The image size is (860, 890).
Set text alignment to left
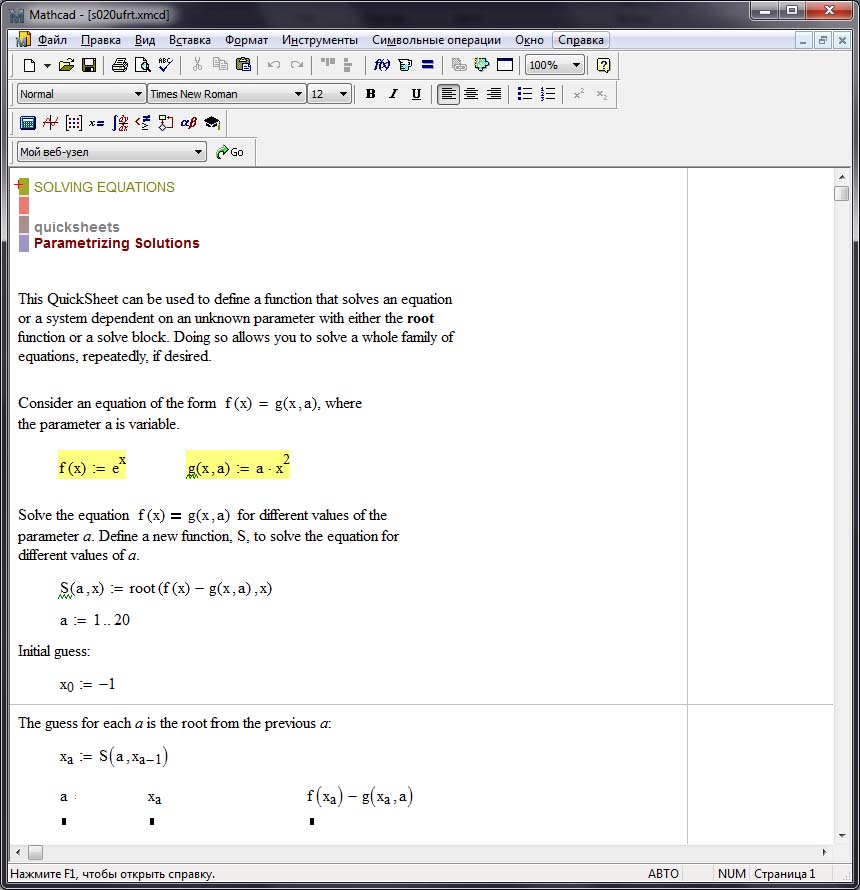[448, 94]
